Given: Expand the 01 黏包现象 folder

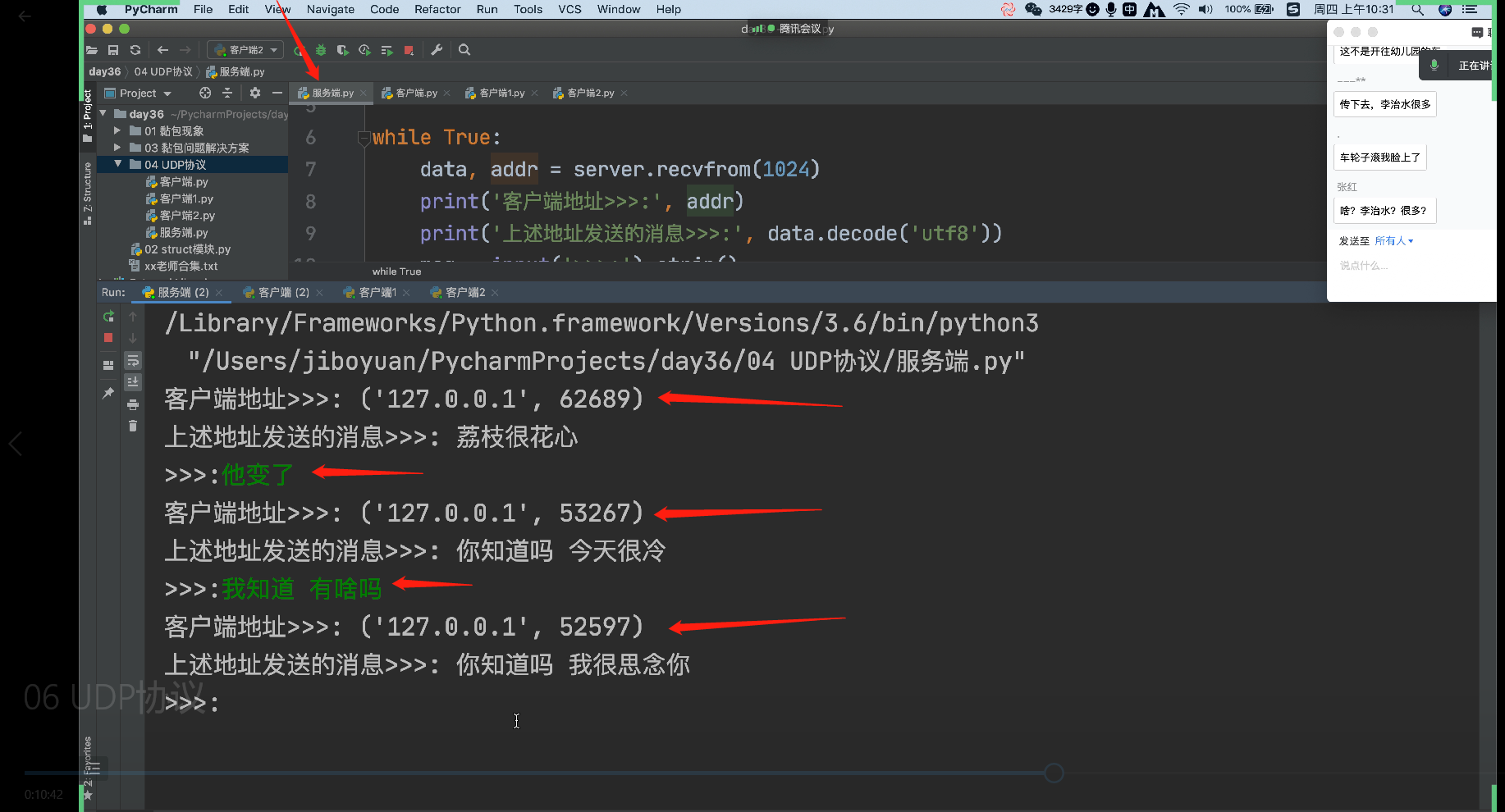Looking at the screenshot, I should pyautogui.click(x=117, y=130).
